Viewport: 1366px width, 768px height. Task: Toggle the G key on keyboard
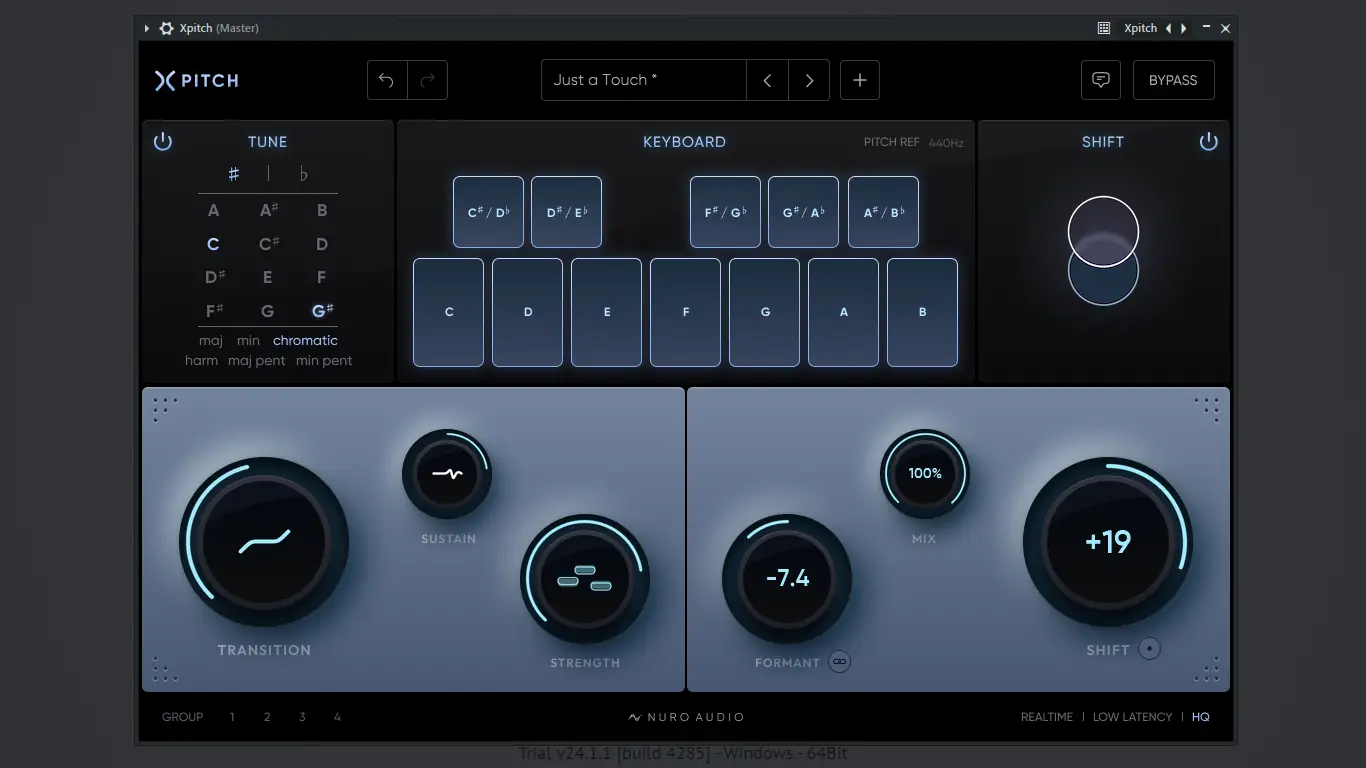(x=764, y=312)
